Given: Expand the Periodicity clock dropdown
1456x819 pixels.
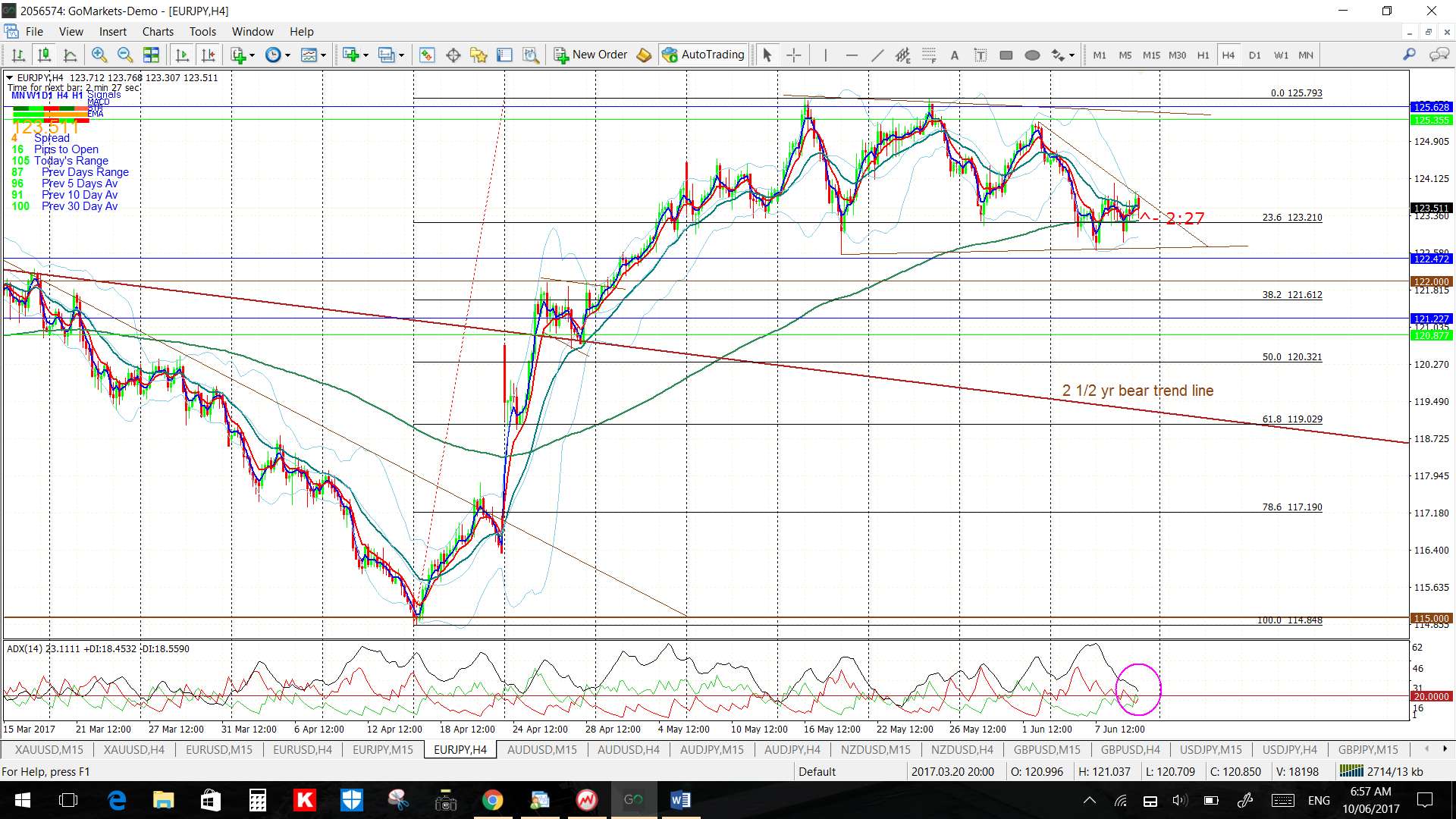Looking at the screenshot, I should tap(287, 55).
